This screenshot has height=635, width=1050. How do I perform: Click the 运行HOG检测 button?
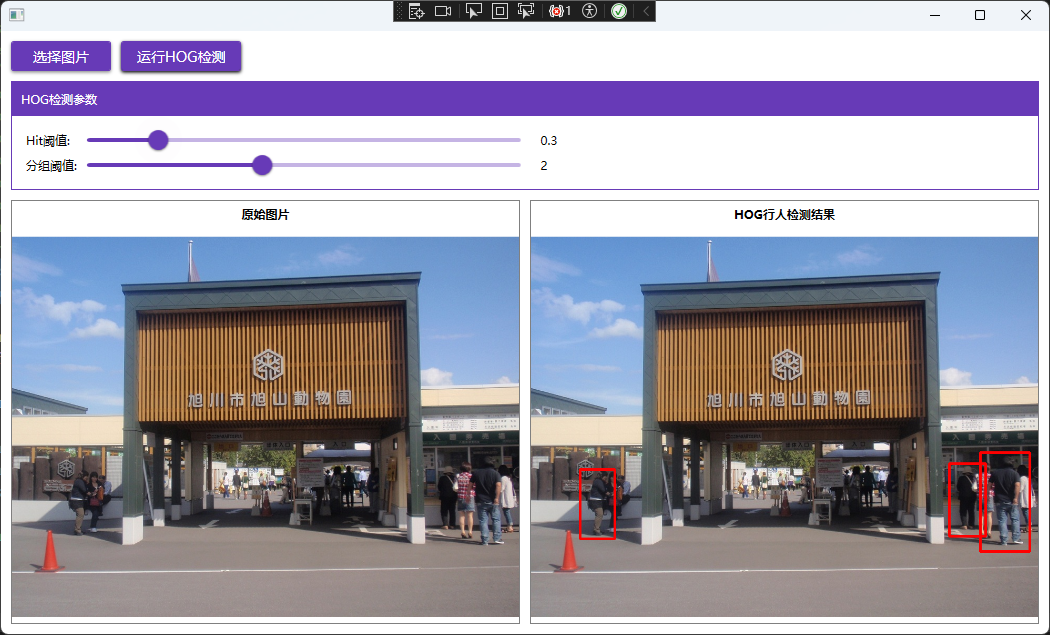tap(181, 57)
